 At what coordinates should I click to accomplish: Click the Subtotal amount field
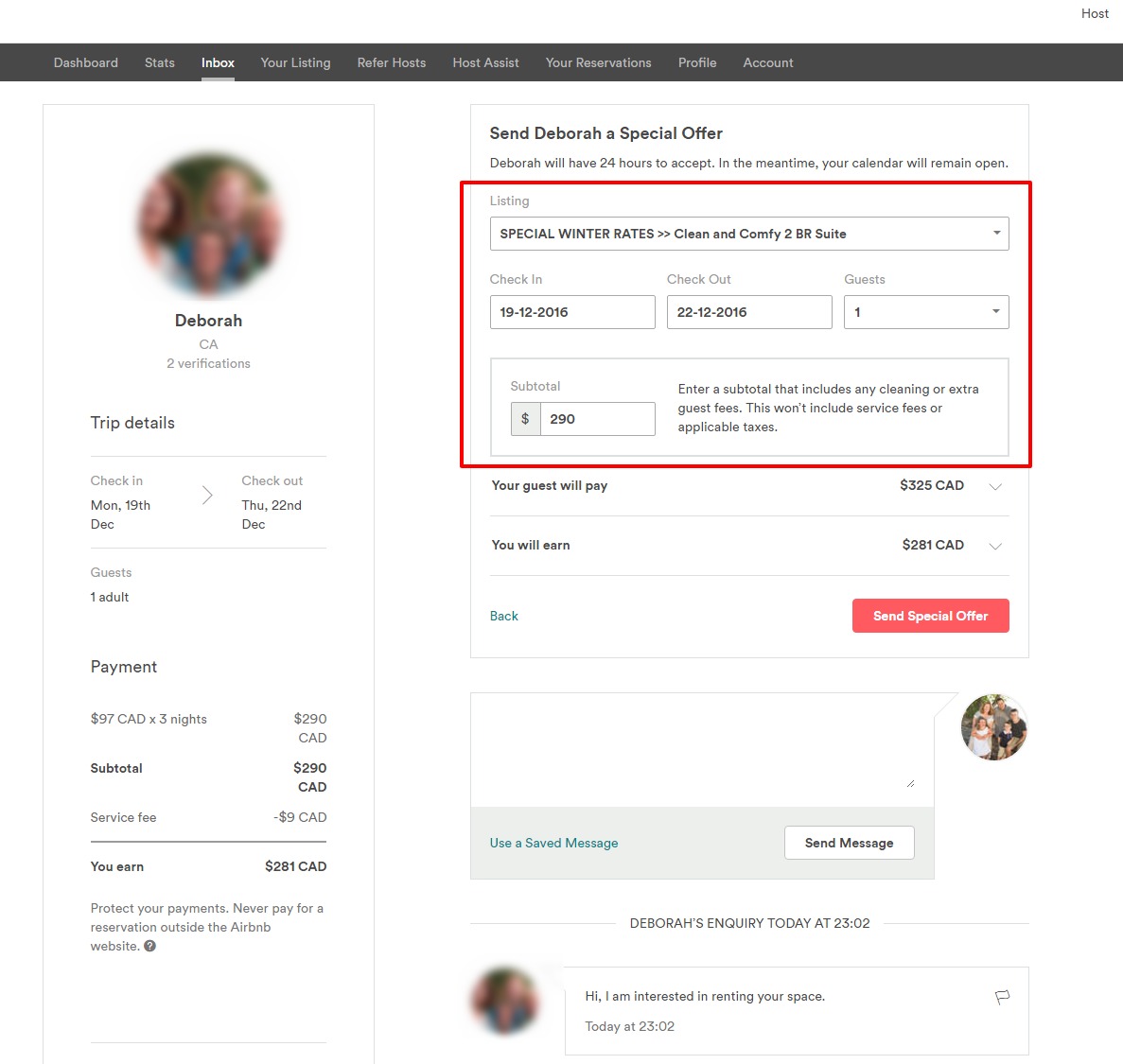click(596, 419)
